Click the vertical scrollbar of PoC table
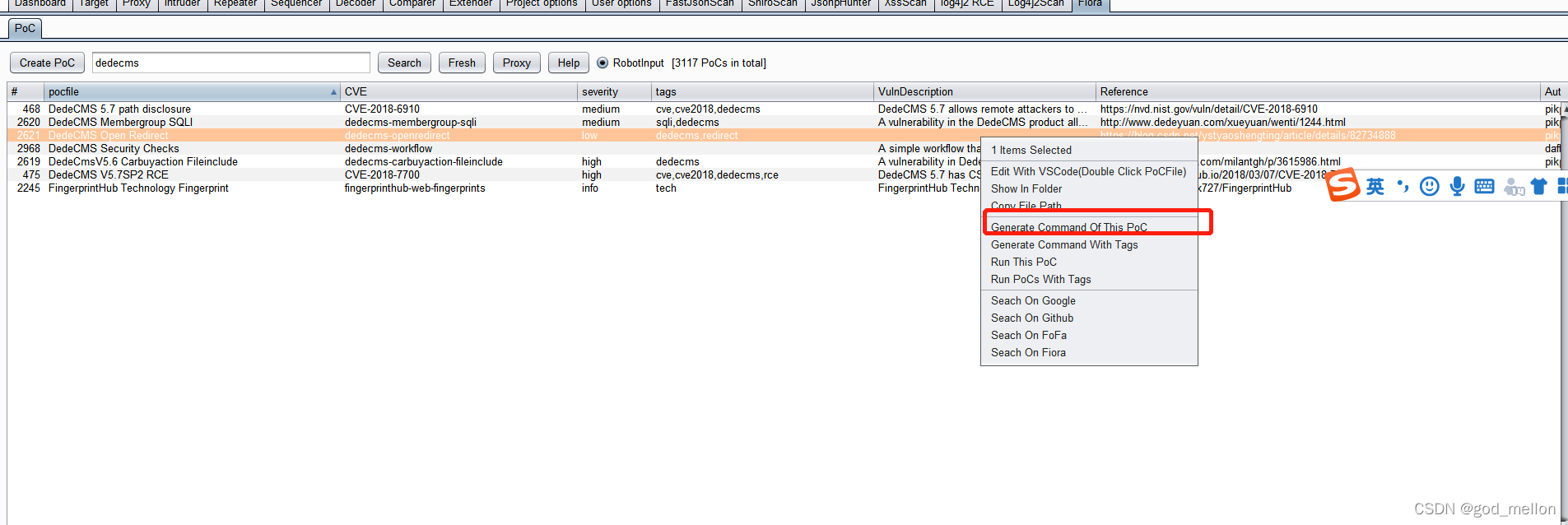Screen dimensions: 1568x525 1564,313
